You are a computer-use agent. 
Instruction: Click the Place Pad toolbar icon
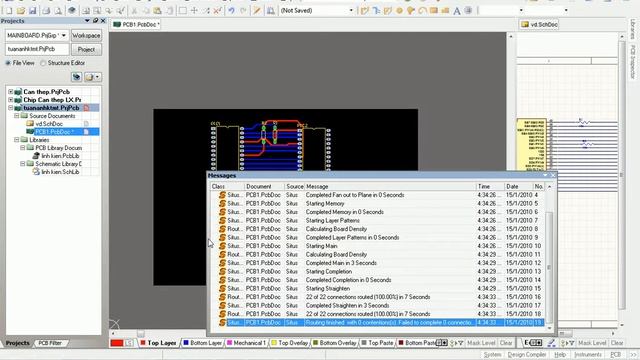click(399, 10)
